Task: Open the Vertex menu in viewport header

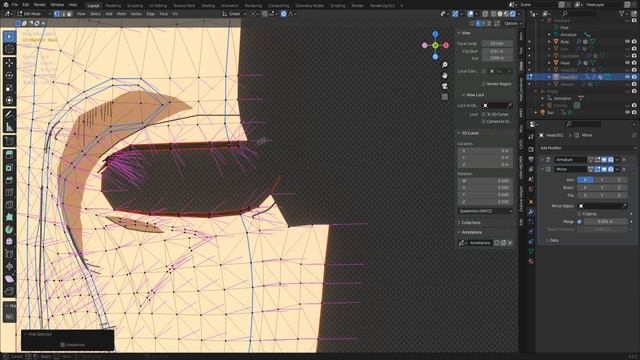Action: point(136,14)
